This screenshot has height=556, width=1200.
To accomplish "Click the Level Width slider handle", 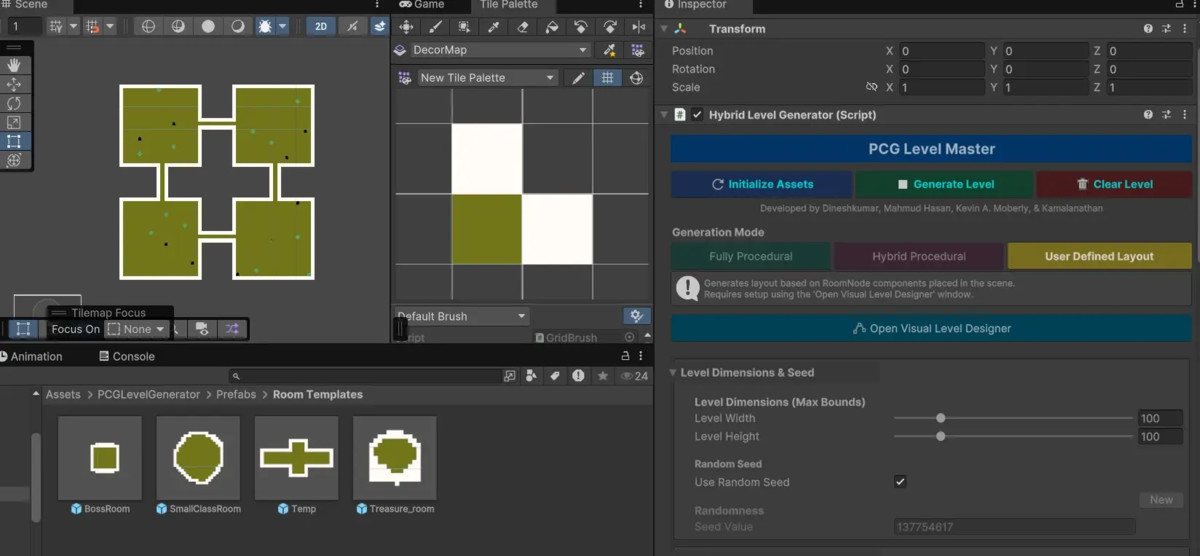I will [x=941, y=418].
